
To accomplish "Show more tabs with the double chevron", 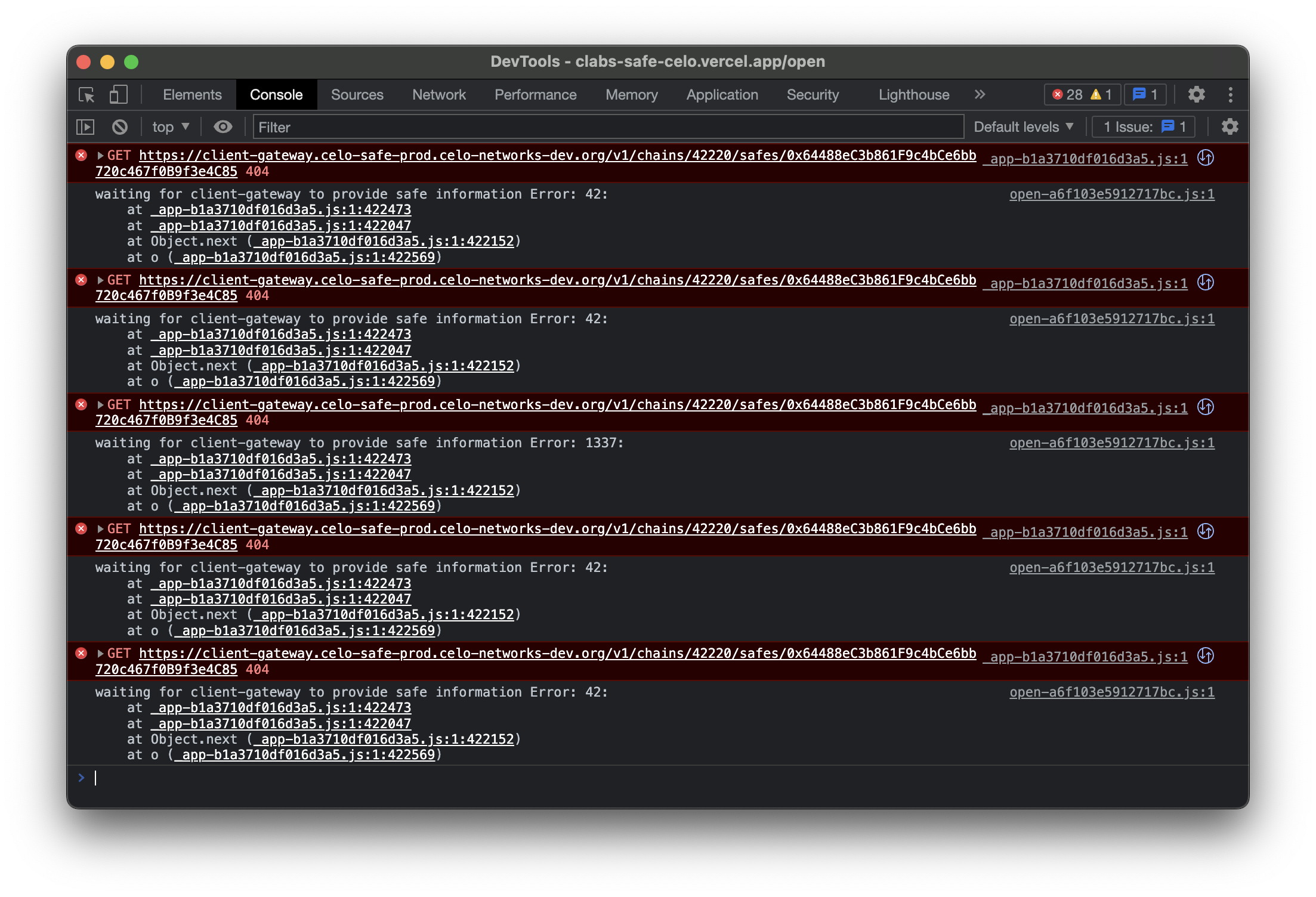I will click(x=980, y=95).
